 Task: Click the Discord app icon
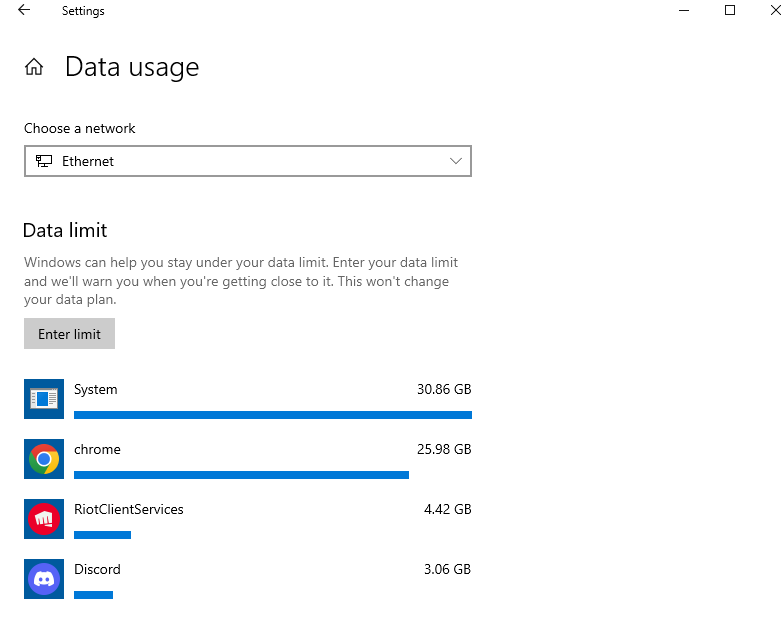tap(44, 579)
